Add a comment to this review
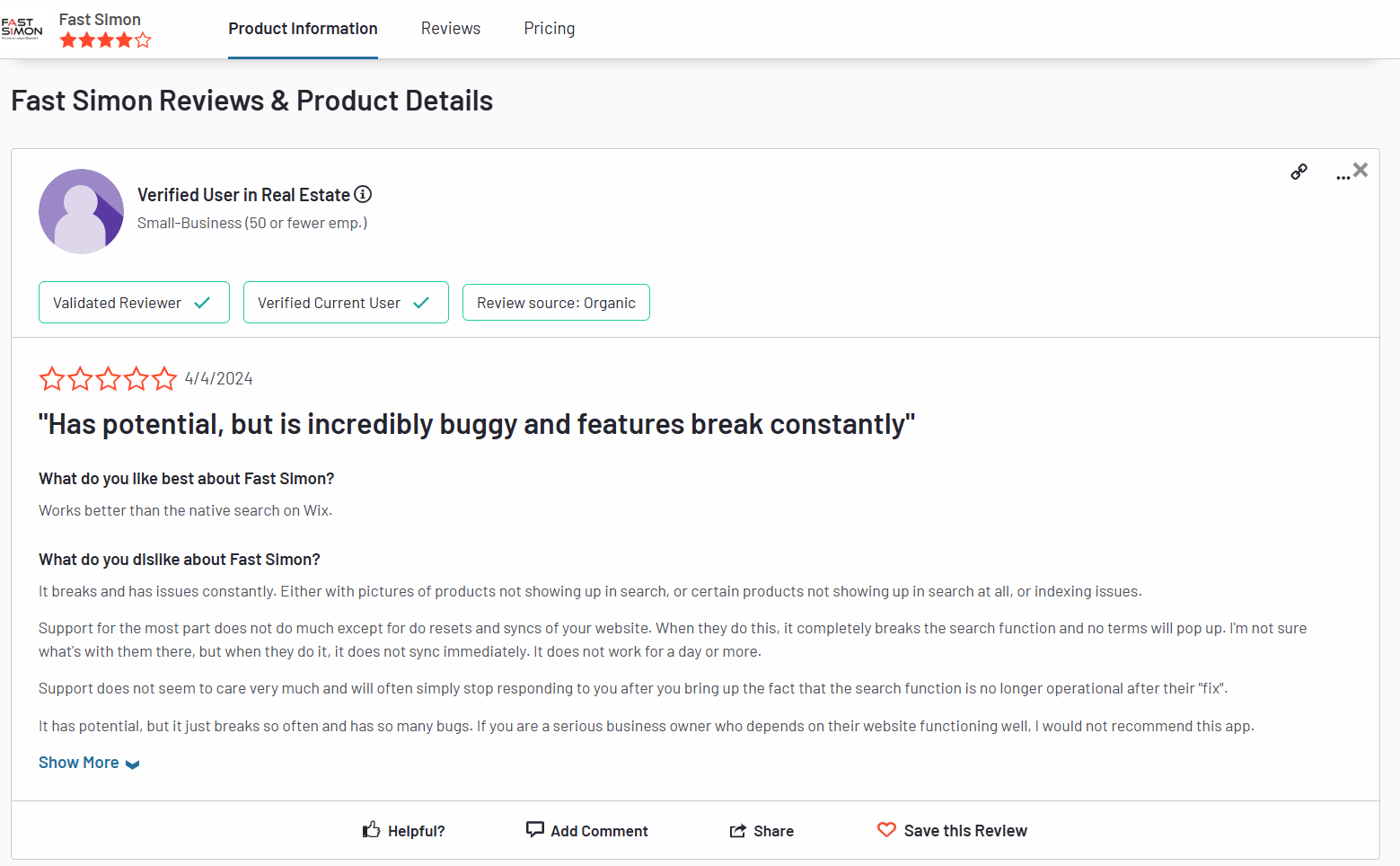The image size is (1400, 866). tap(586, 830)
